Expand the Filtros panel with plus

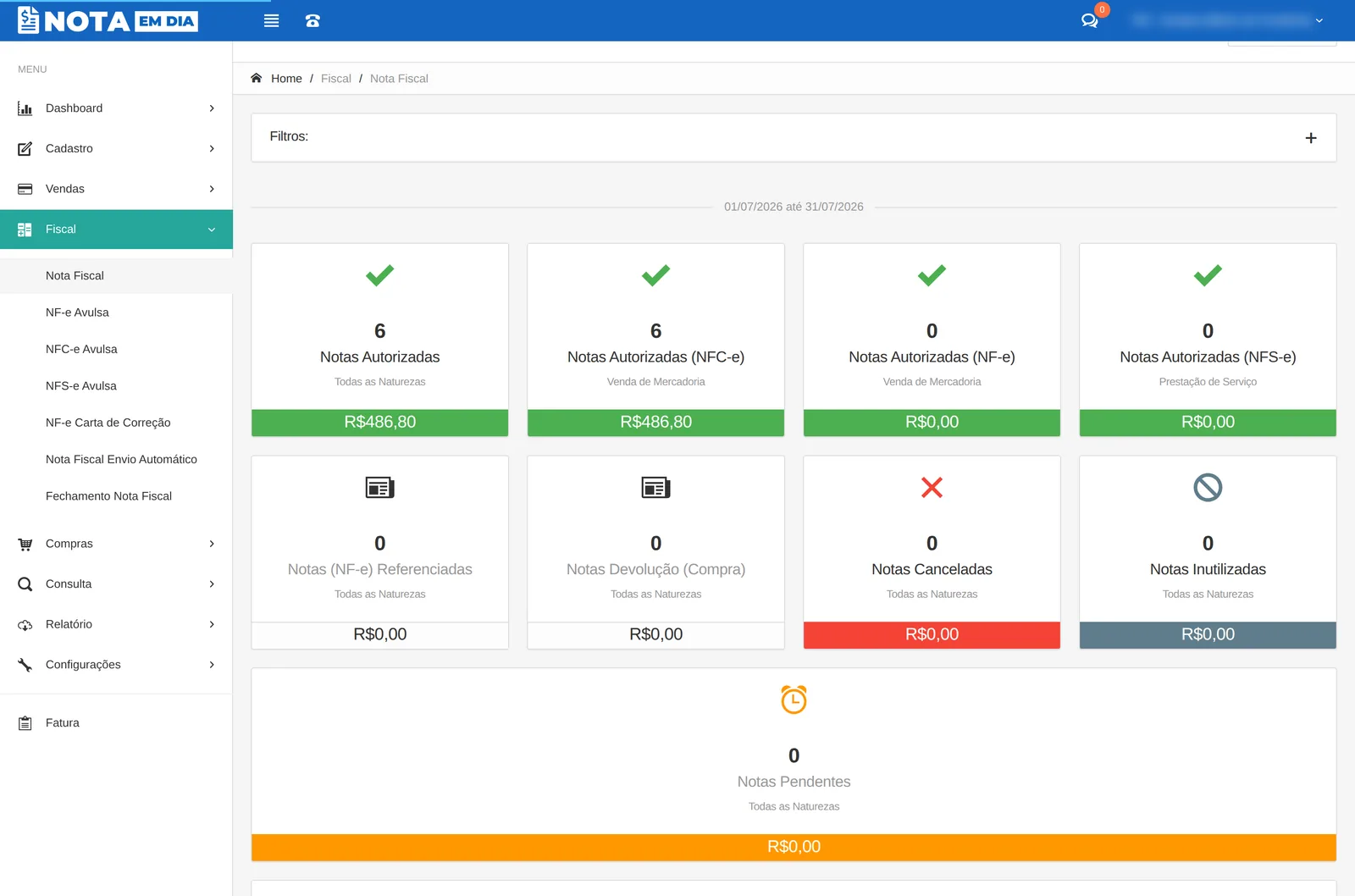1310,138
